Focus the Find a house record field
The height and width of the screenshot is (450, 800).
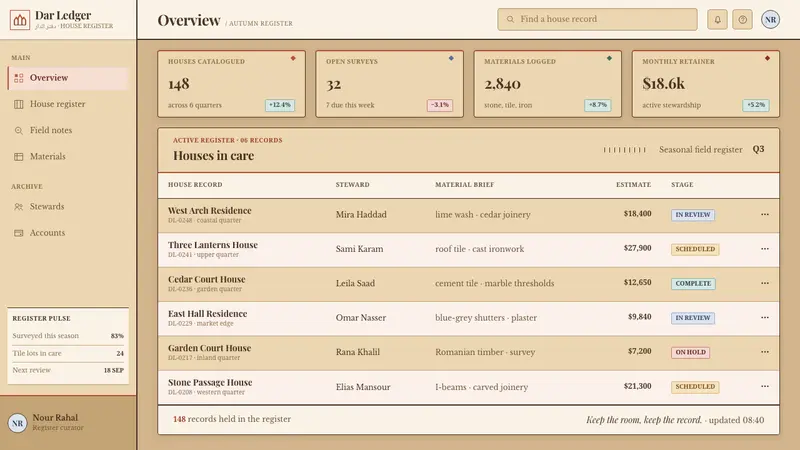597,19
